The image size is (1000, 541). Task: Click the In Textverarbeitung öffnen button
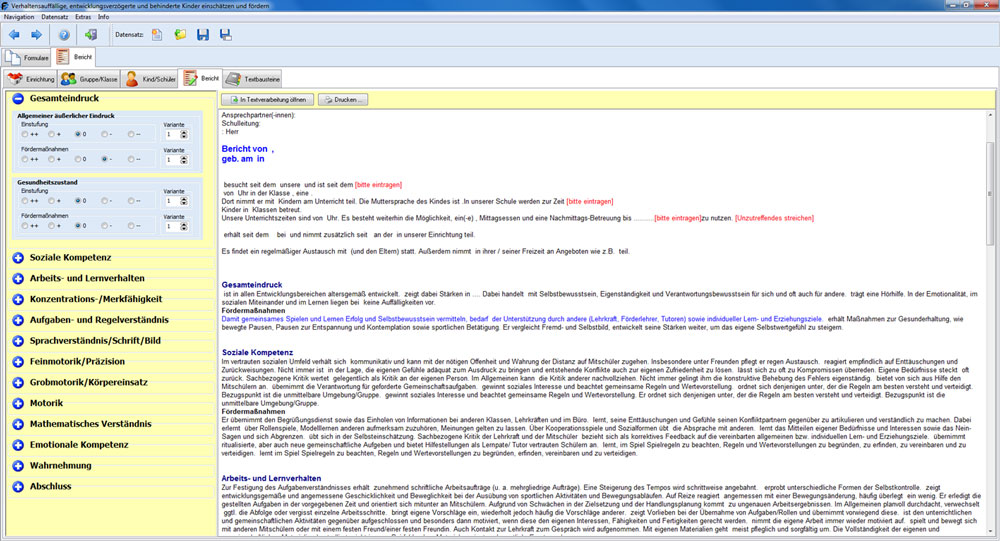click(x=267, y=100)
